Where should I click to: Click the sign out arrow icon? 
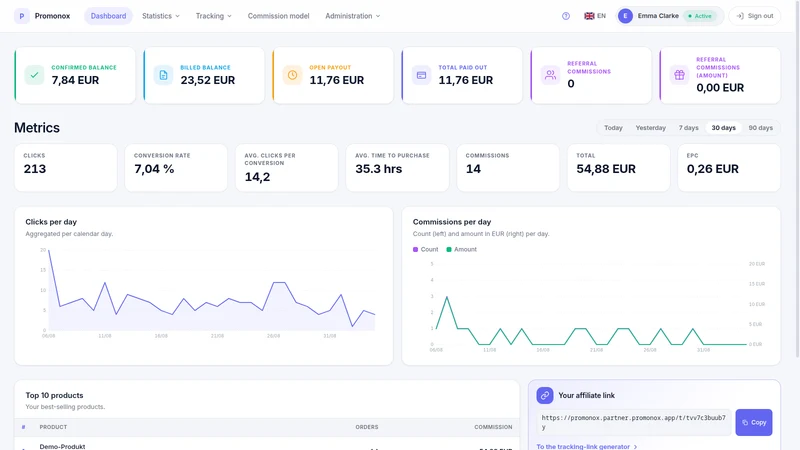[740, 16]
